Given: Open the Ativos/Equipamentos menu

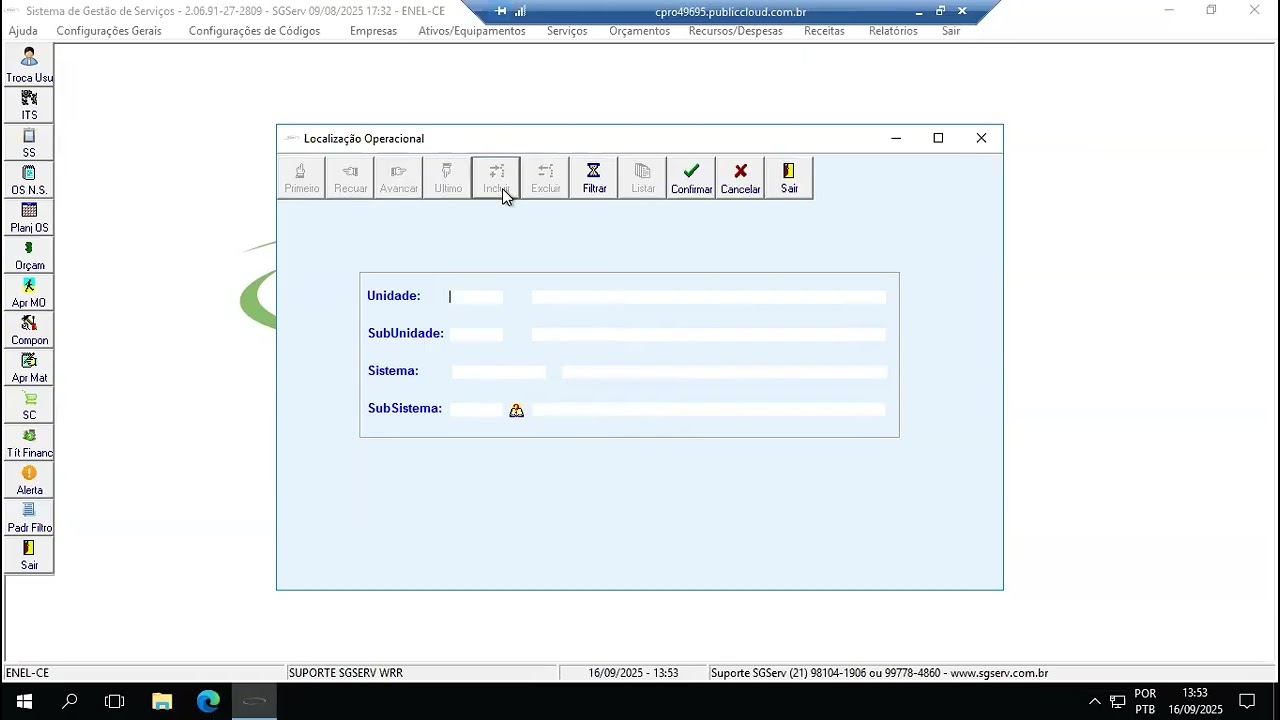Looking at the screenshot, I should [472, 31].
